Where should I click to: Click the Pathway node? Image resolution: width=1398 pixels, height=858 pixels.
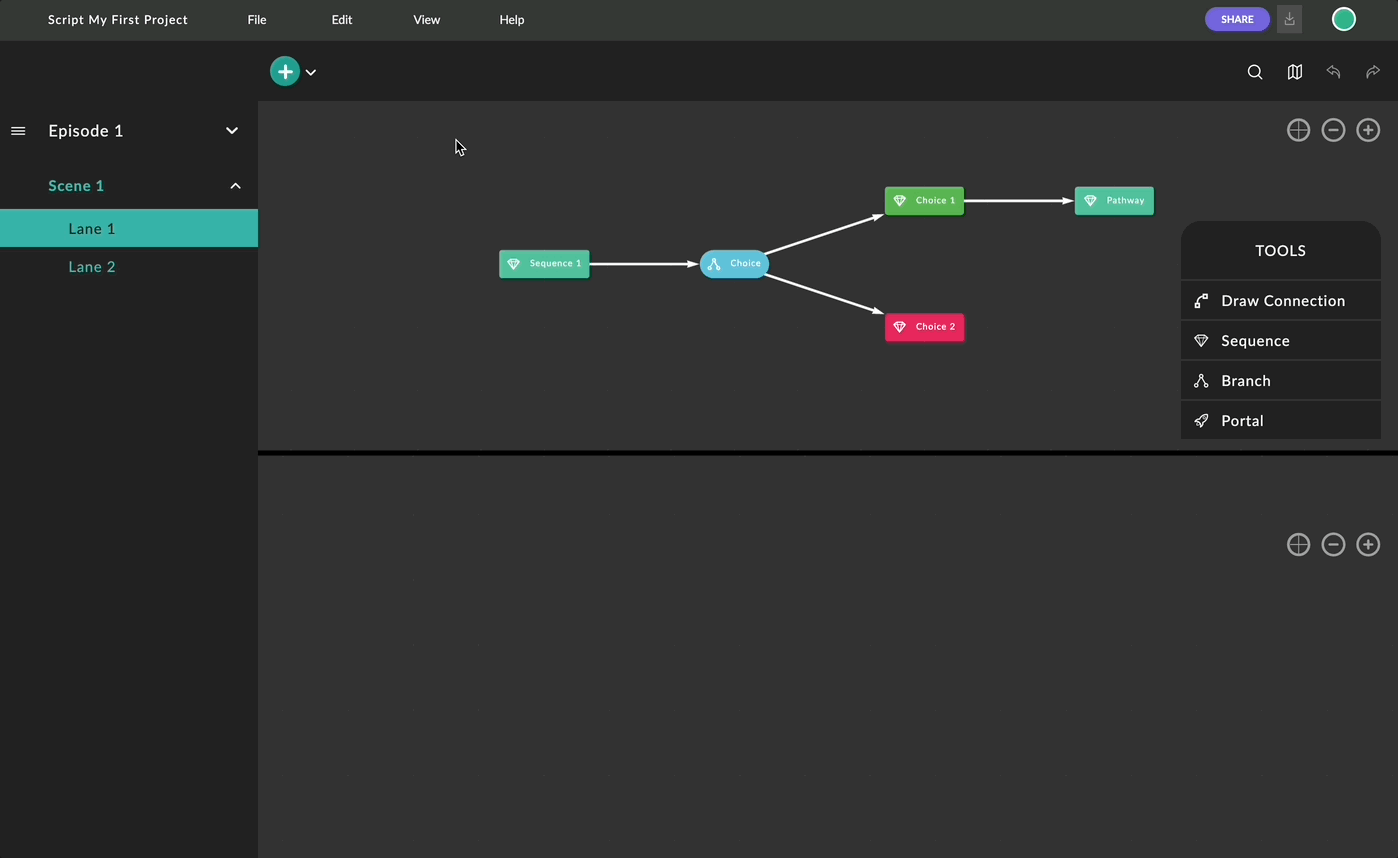pyautogui.click(x=1114, y=201)
